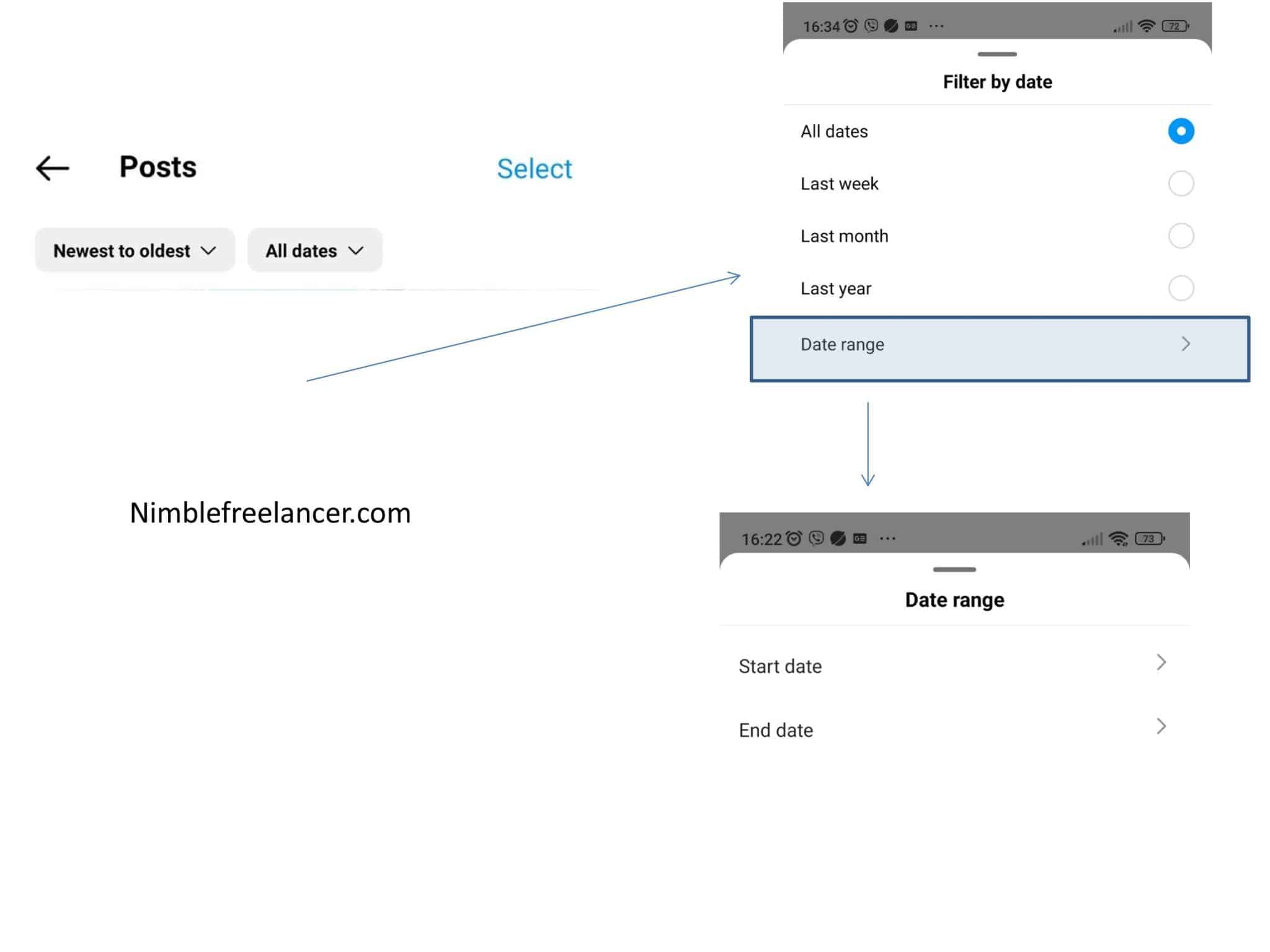Tap the drag handle above Filter by date
Viewport: 1270px width, 952px height.
pyautogui.click(x=997, y=54)
